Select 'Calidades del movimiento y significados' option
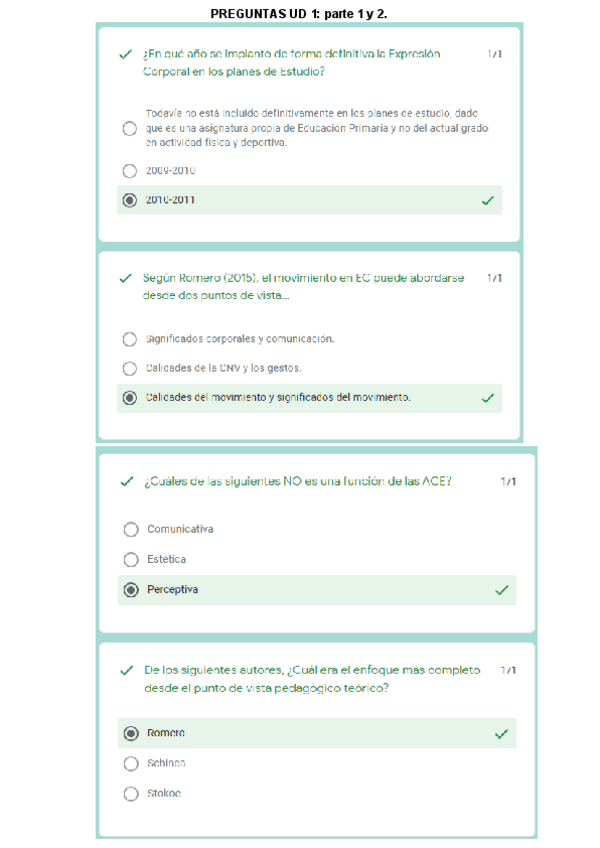Viewport: 600px width, 848px height. (130, 398)
